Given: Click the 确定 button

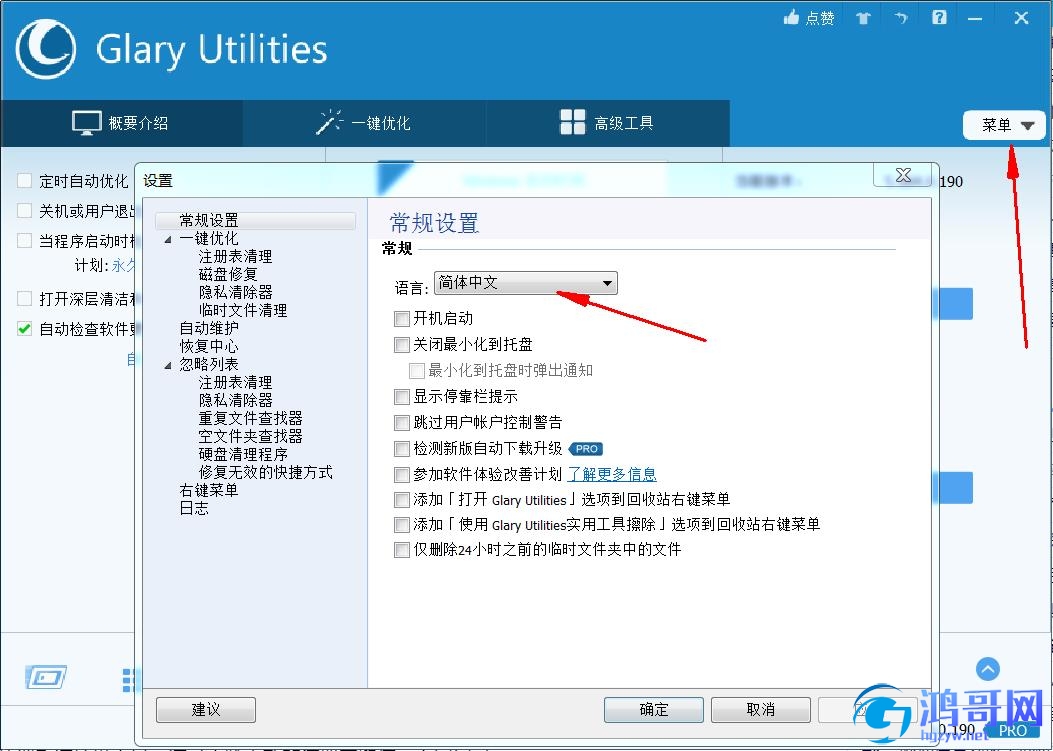Looking at the screenshot, I should coord(653,709).
